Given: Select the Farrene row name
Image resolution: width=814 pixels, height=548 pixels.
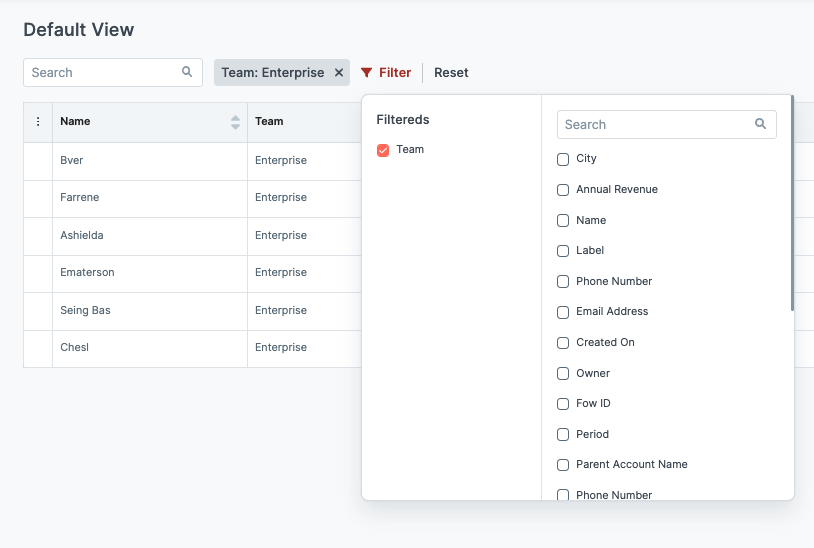Looking at the screenshot, I should pyautogui.click(x=79, y=197).
